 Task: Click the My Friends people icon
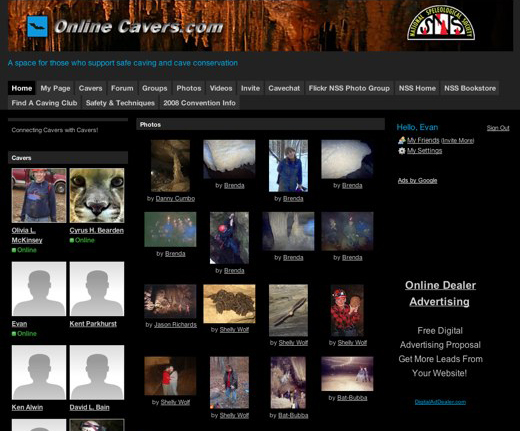point(402,140)
